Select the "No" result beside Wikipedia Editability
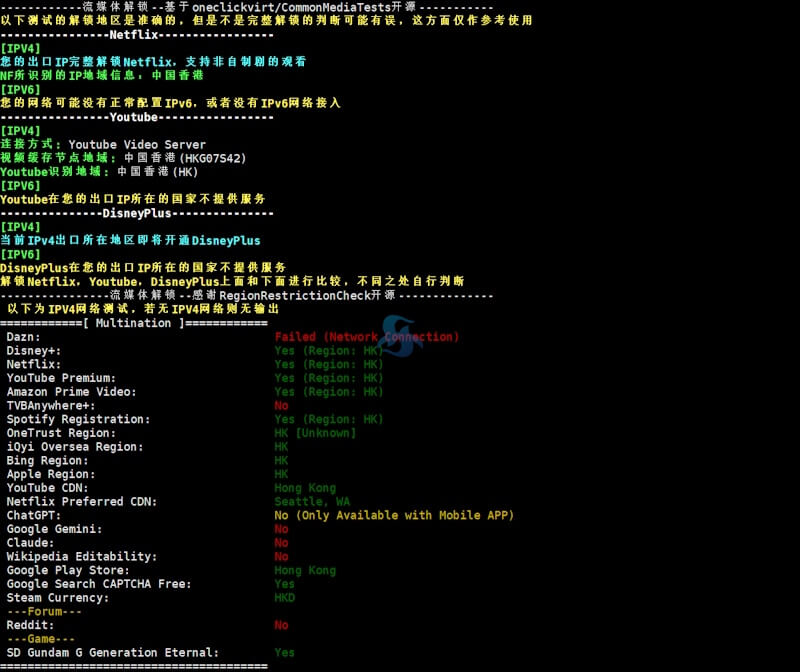 (281, 557)
